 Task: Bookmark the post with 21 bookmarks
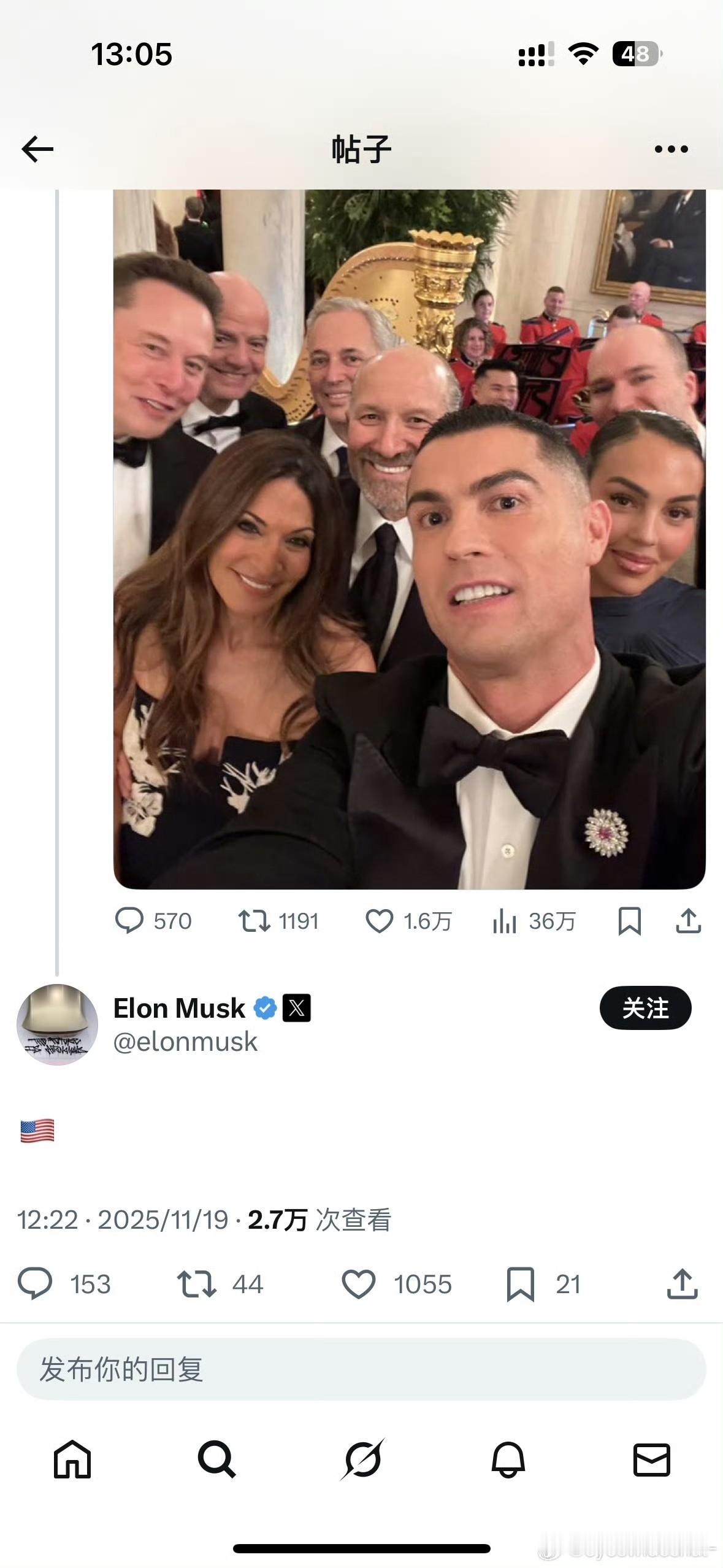[521, 1284]
